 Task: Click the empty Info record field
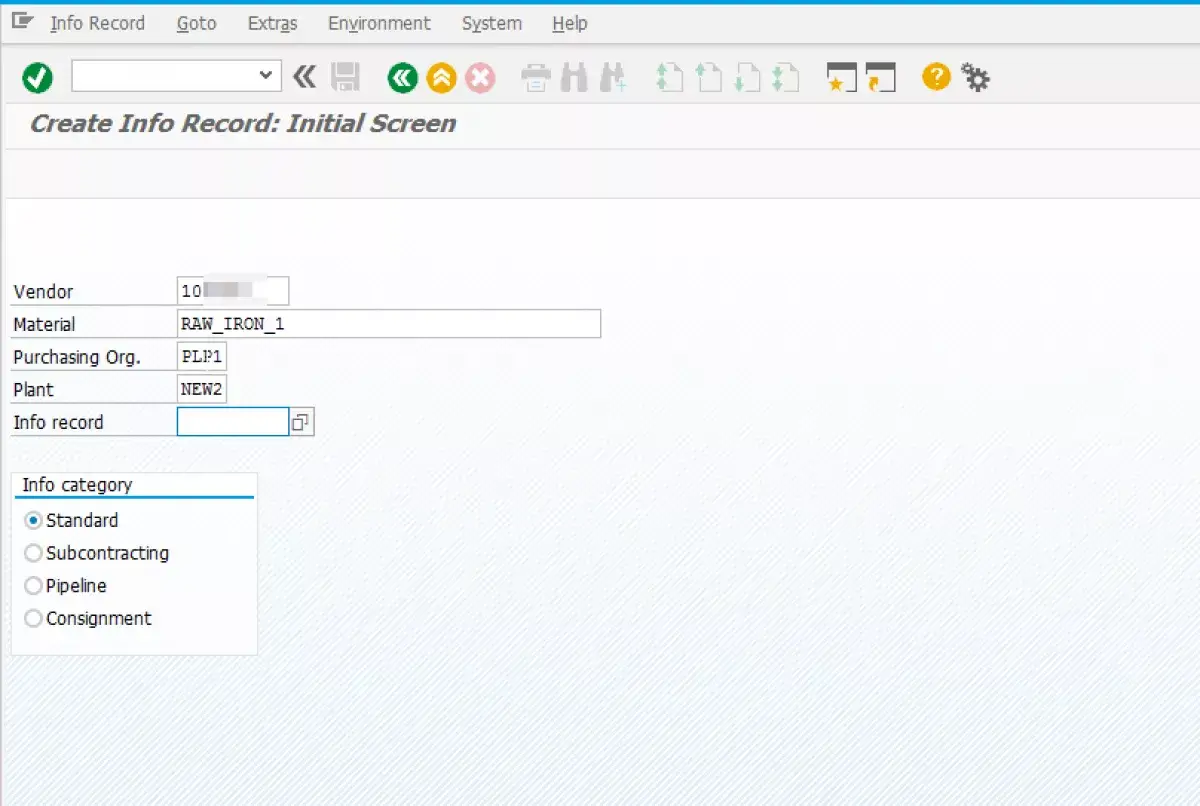point(233,422)
